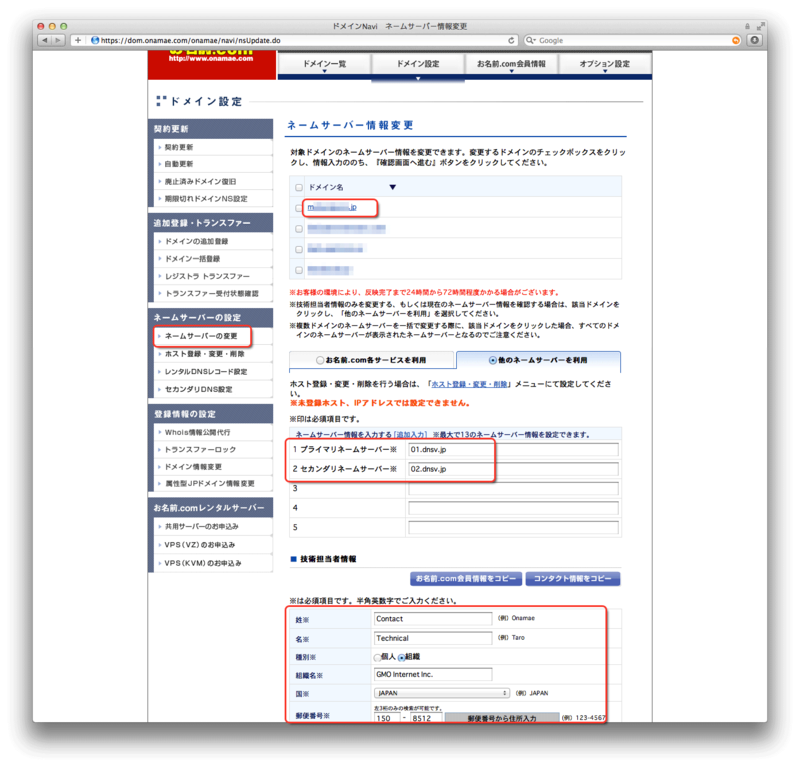Click primary nameserver field 01.dnsv.jp

(513, 450)
